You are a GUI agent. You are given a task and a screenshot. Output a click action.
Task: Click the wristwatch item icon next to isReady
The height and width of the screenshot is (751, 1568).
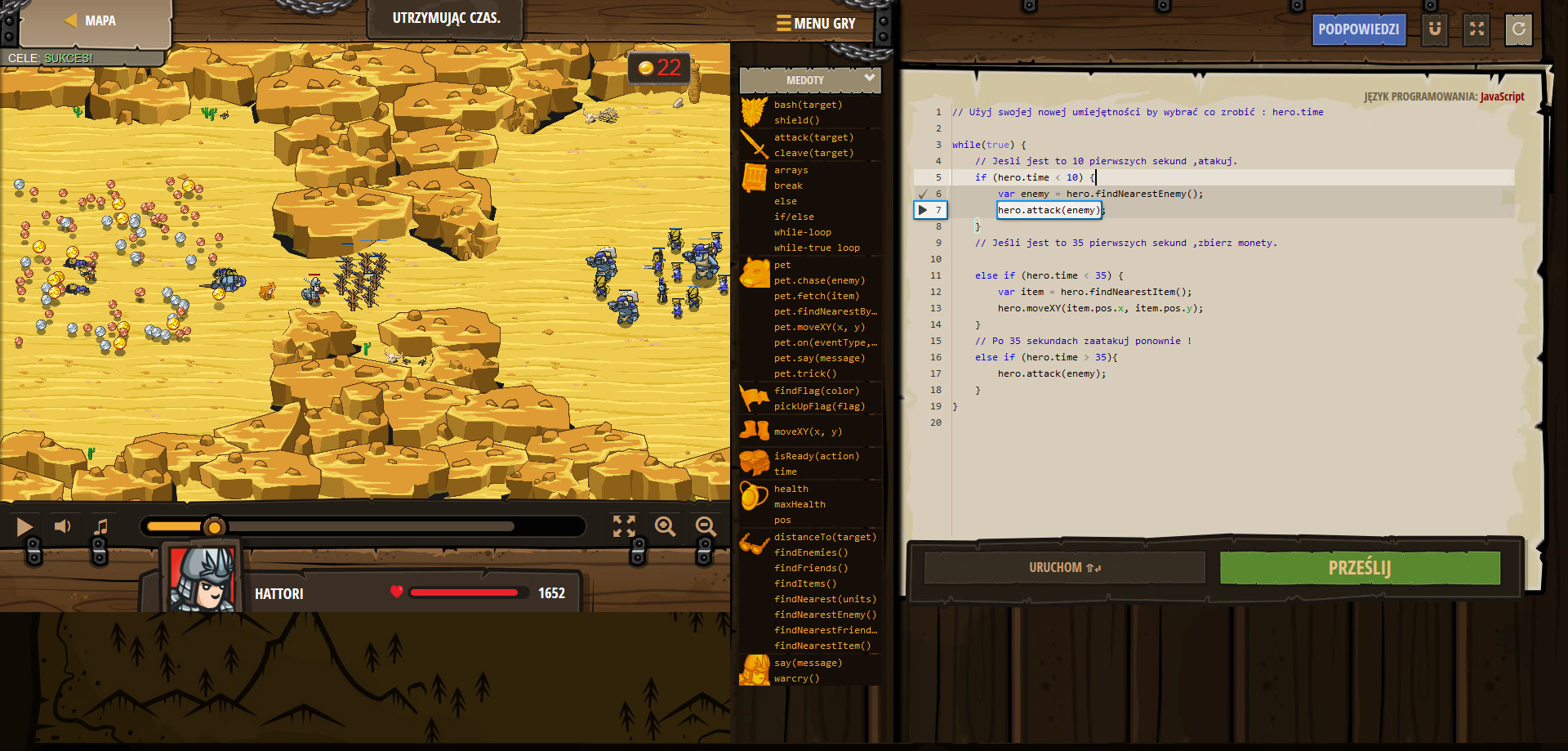coord(754,463)
